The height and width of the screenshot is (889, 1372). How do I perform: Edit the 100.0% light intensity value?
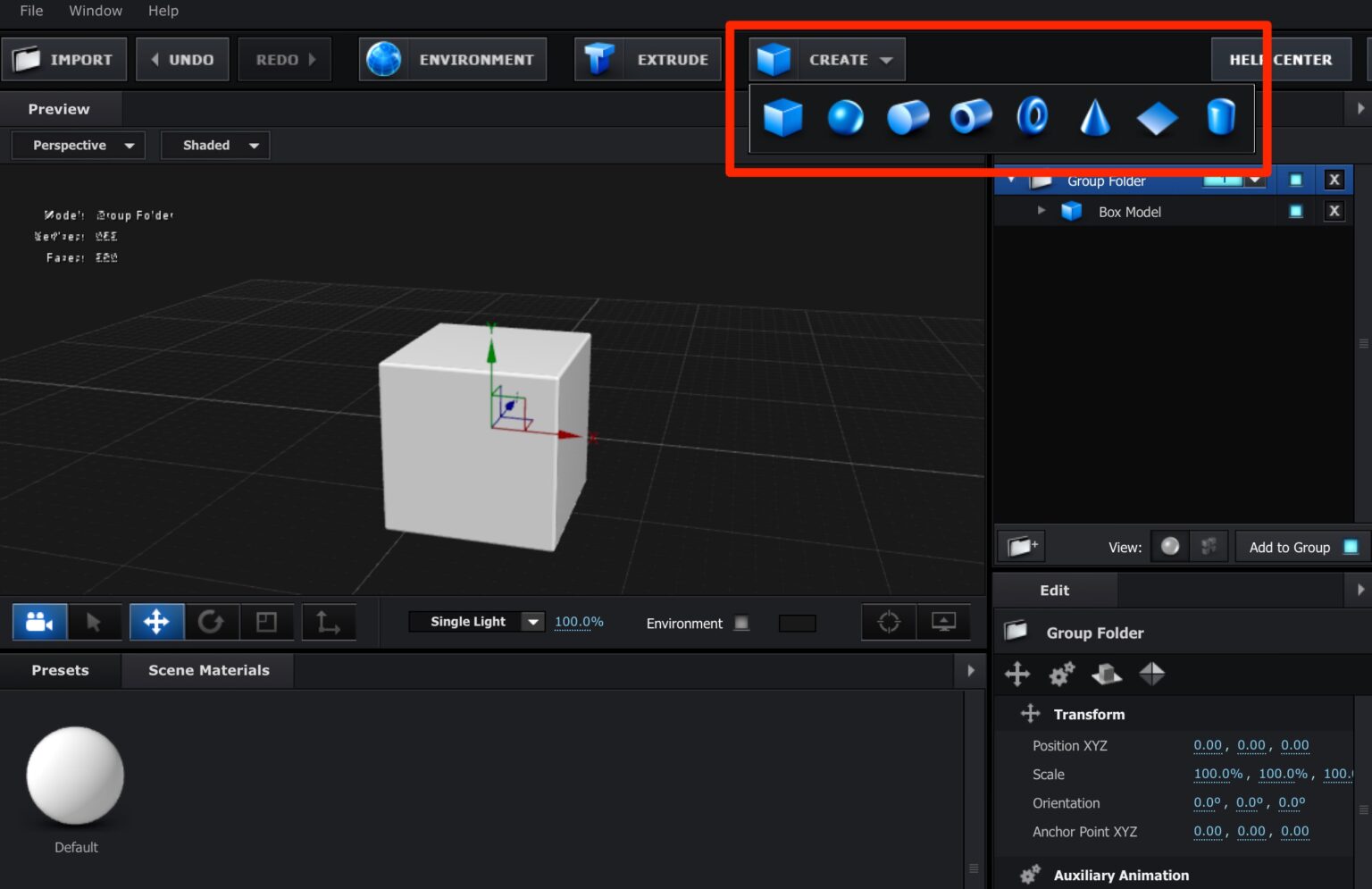click(578, 621)
